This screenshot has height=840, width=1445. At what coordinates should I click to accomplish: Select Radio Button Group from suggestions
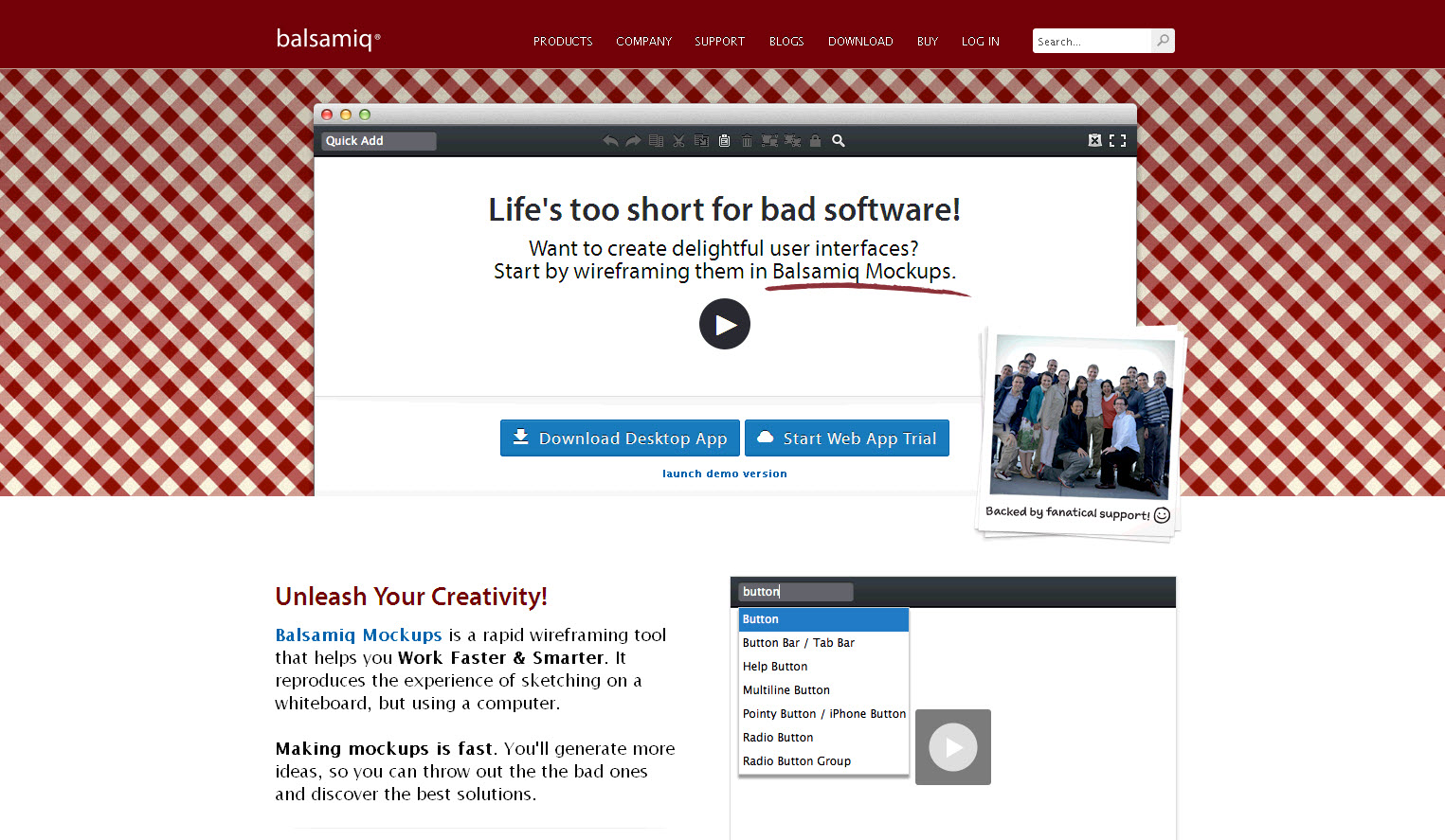[x=797, y=761]
